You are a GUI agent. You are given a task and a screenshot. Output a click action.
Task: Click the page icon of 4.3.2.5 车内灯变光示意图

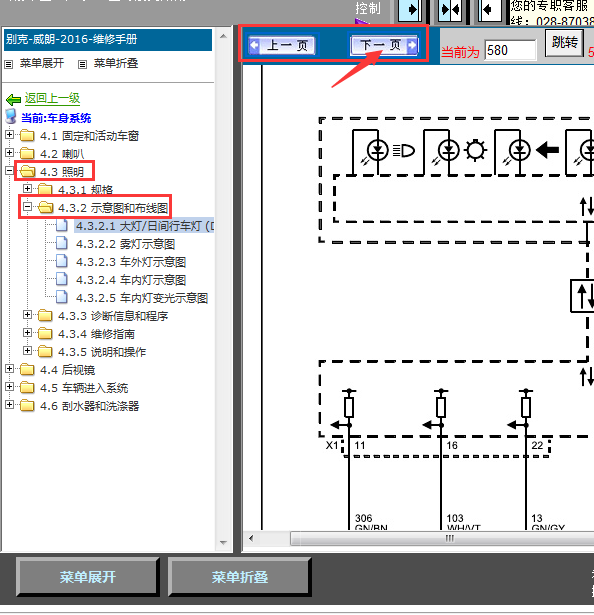[62, 297]
